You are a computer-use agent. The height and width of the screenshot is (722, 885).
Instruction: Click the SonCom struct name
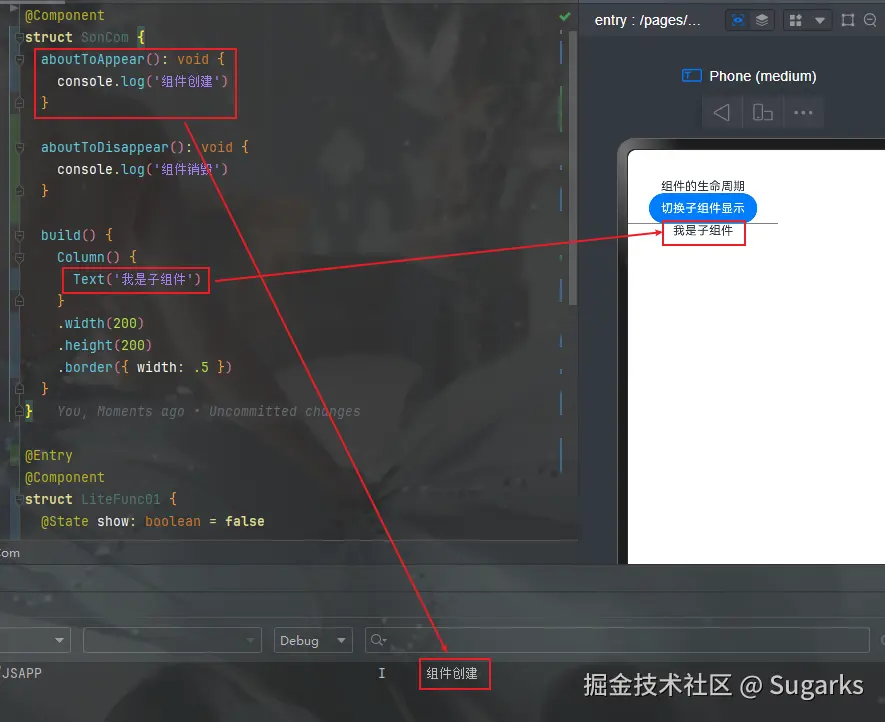(x=104, y=37)
